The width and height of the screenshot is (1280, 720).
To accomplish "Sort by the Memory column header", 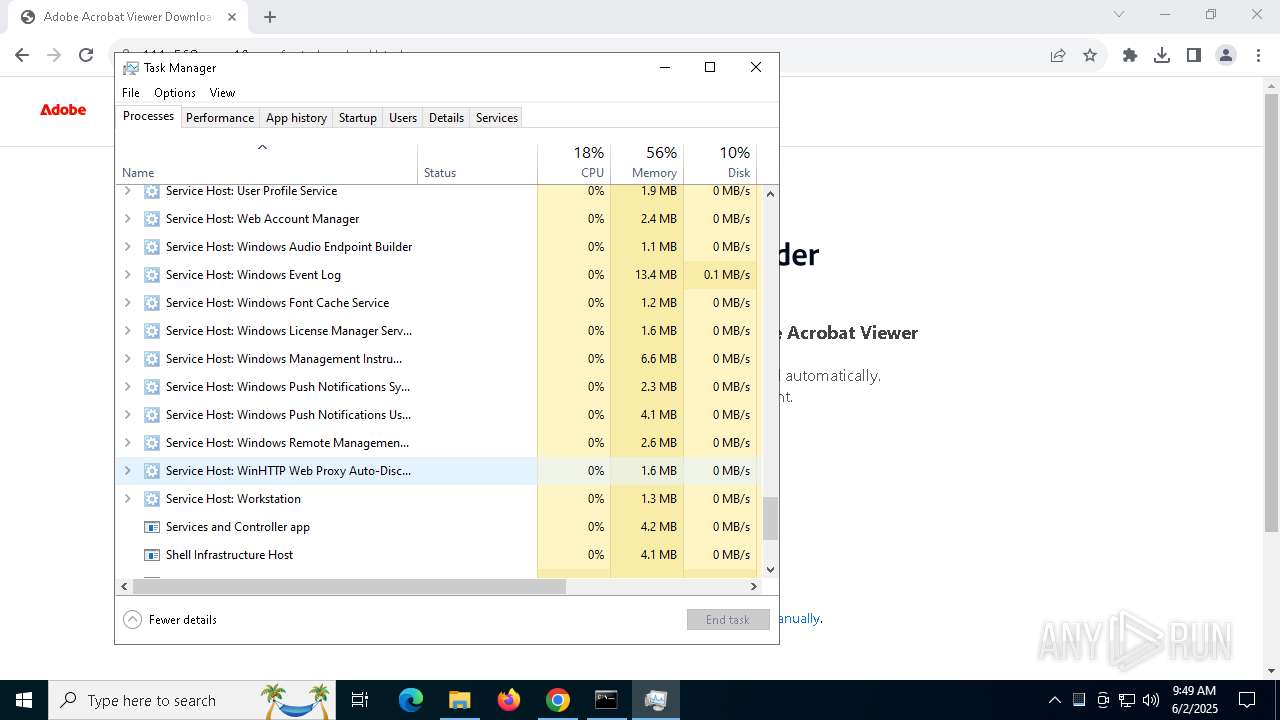I will click(x=647, y=163).
